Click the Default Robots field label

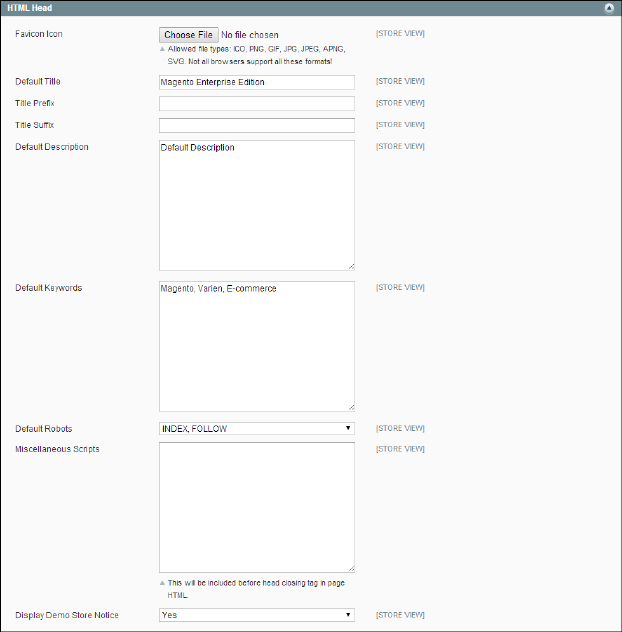[x=43, y=429]
